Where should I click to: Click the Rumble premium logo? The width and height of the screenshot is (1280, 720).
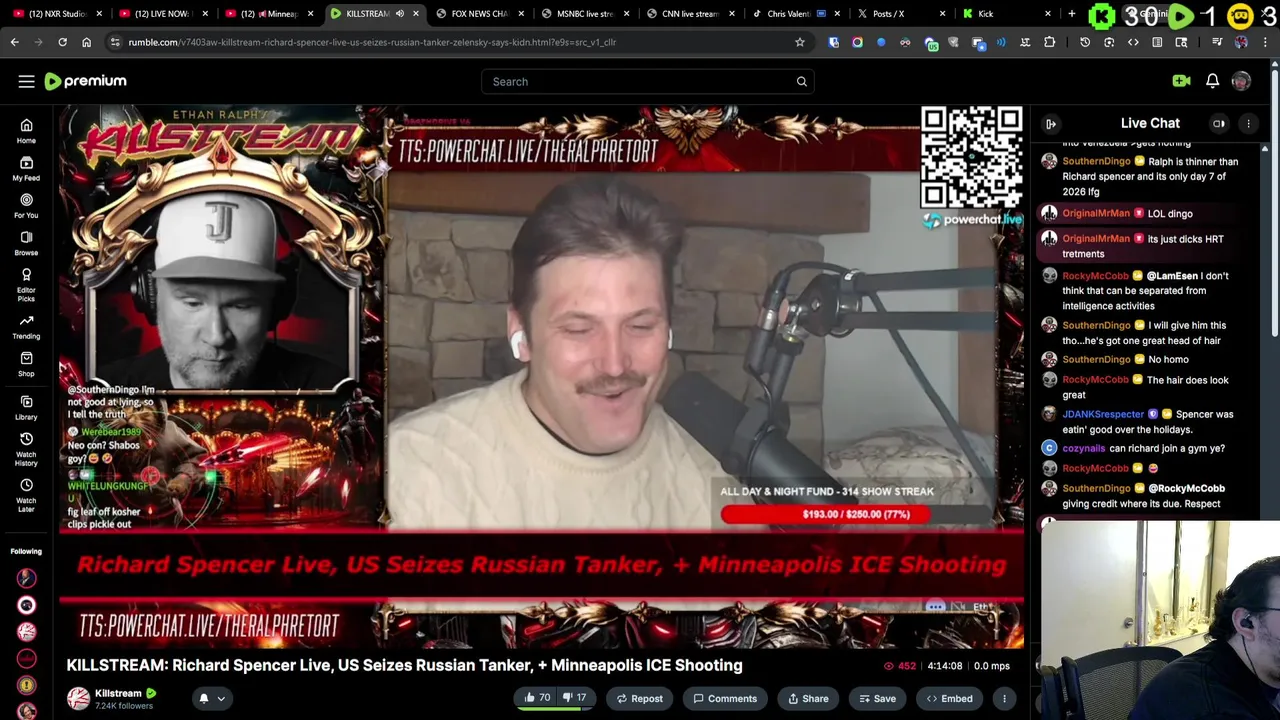tap(86, 81)
